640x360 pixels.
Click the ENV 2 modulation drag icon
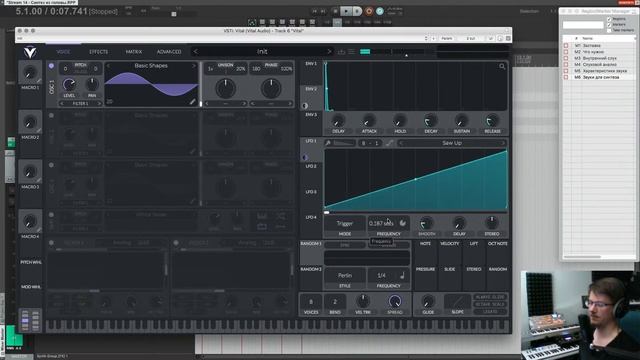coord(305,106)
